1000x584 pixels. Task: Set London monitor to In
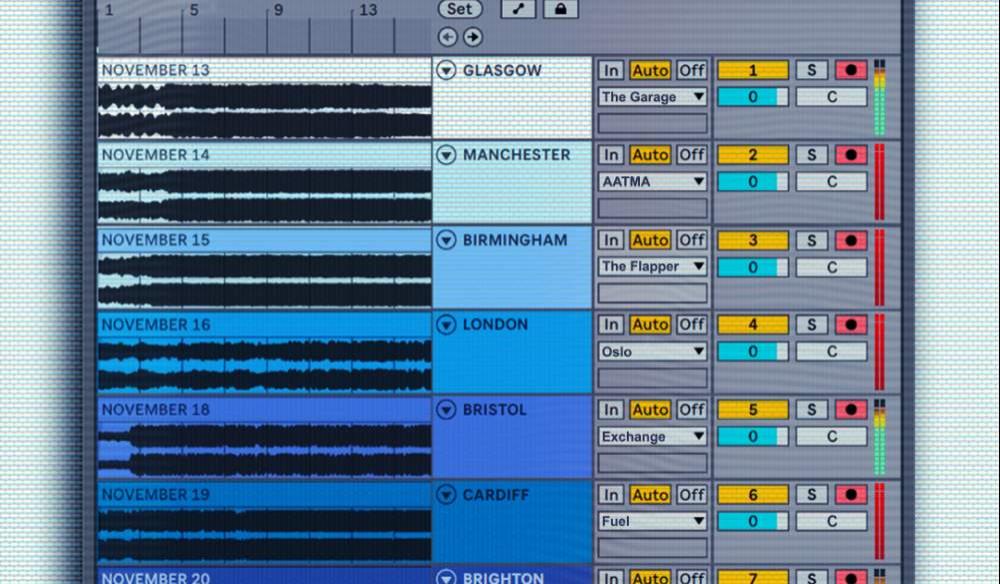click(611, 325)
